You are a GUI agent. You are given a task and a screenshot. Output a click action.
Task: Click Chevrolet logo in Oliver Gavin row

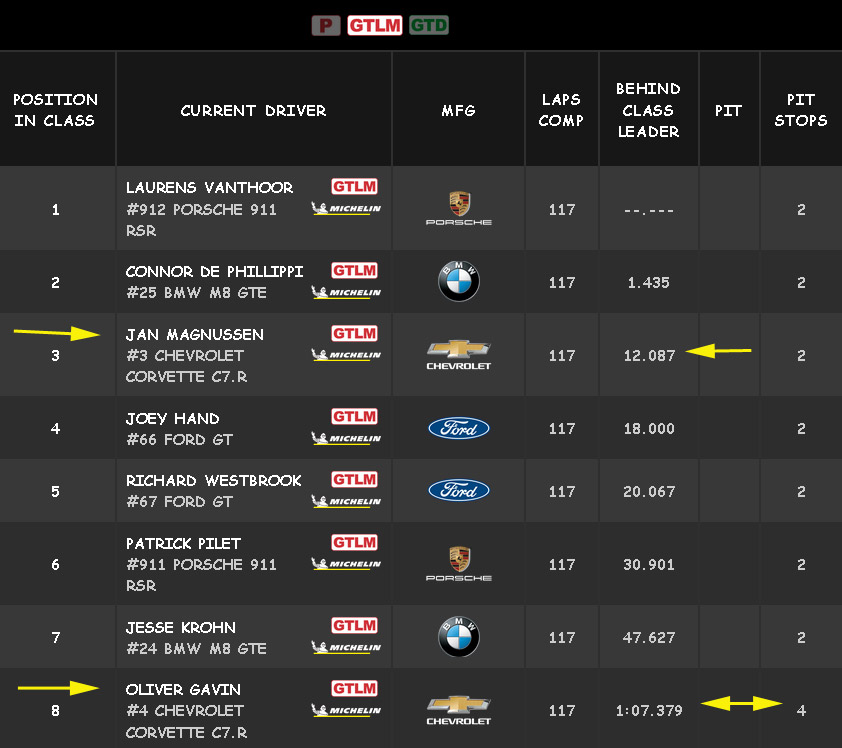pyautogui.click(x=458, y=710)
